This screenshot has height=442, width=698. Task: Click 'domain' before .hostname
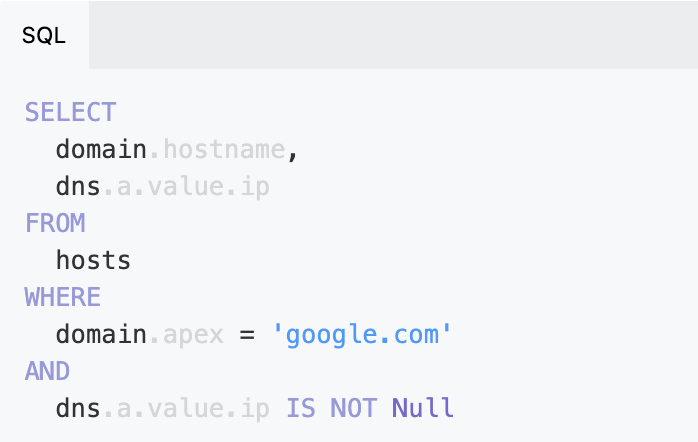tap(101, 149)
